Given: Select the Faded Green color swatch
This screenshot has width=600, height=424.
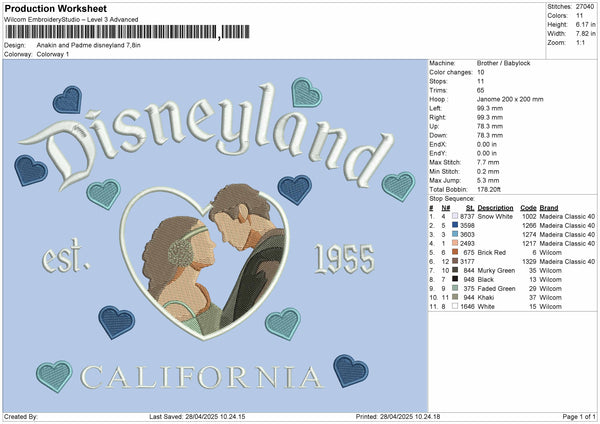Looking at the screenshot, I should [455, 288].
